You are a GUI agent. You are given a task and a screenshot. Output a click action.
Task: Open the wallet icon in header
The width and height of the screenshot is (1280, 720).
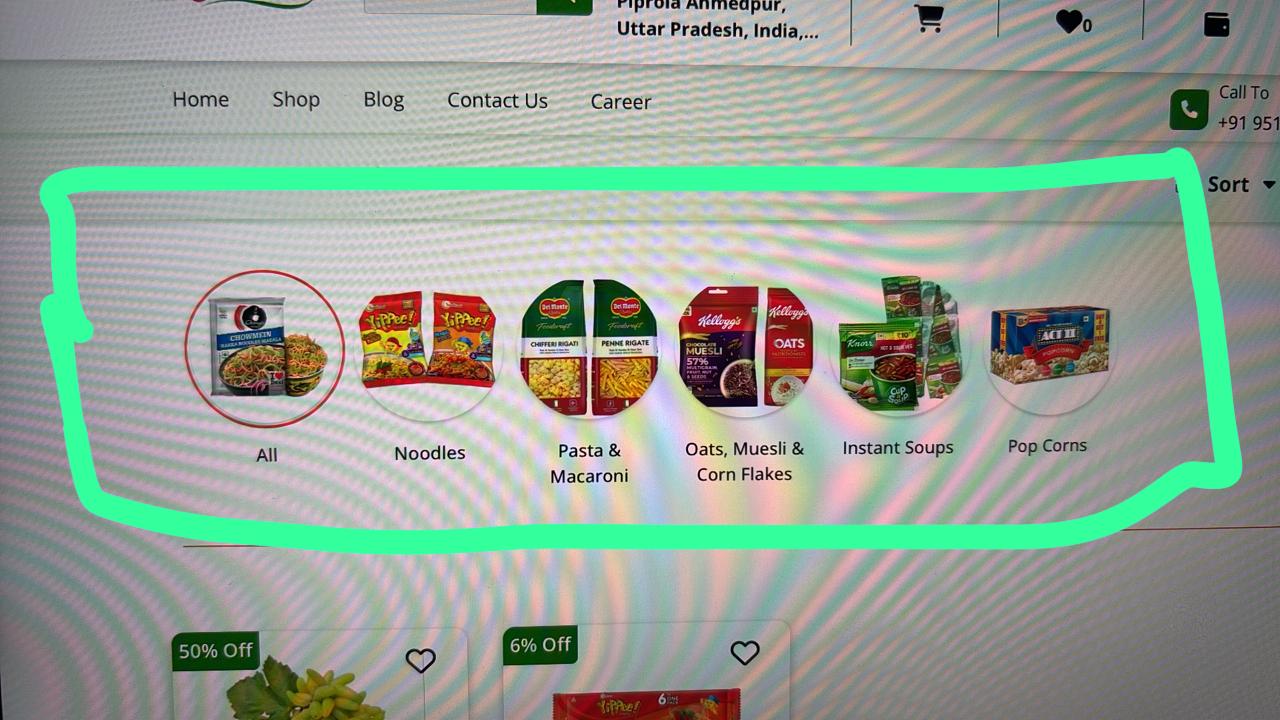[1217, 24]
